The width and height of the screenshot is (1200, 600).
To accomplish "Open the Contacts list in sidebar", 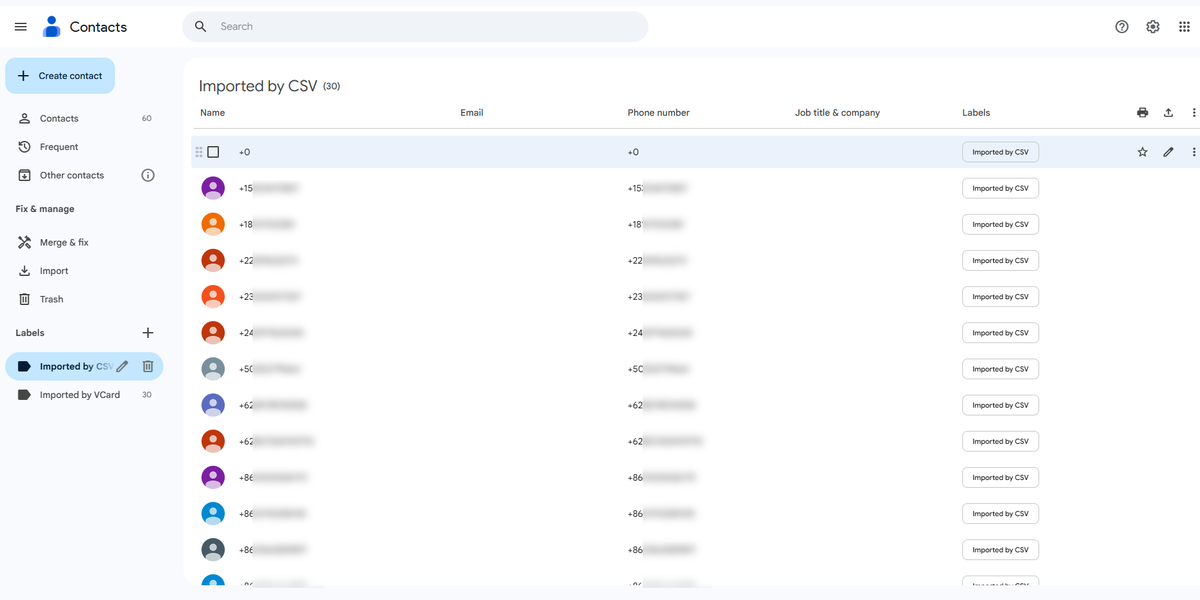I will click(x=84, y=118).
